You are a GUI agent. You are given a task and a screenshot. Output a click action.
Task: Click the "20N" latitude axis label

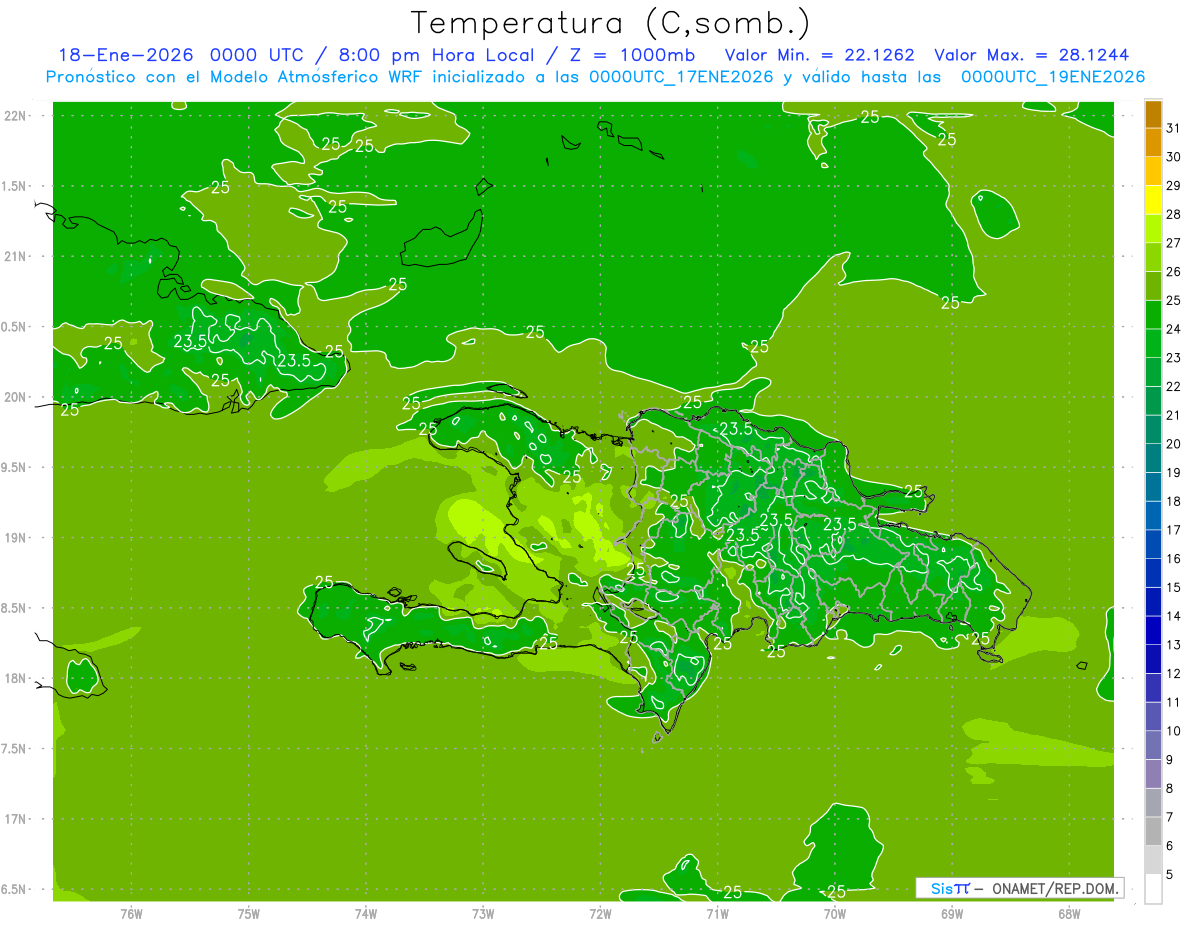pyautogui.click(x=16, y=397)
